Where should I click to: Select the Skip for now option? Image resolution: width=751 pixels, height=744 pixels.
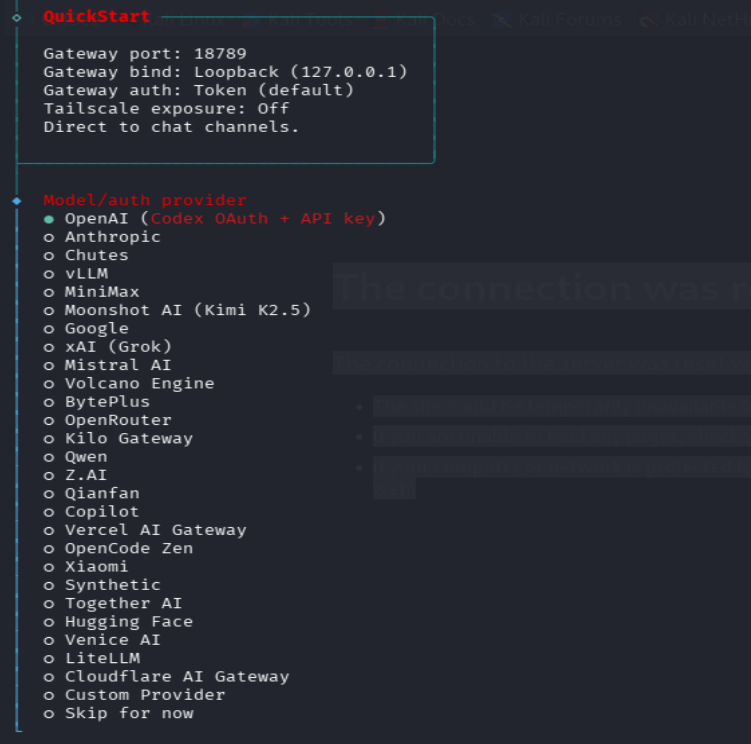click(118, 714)
